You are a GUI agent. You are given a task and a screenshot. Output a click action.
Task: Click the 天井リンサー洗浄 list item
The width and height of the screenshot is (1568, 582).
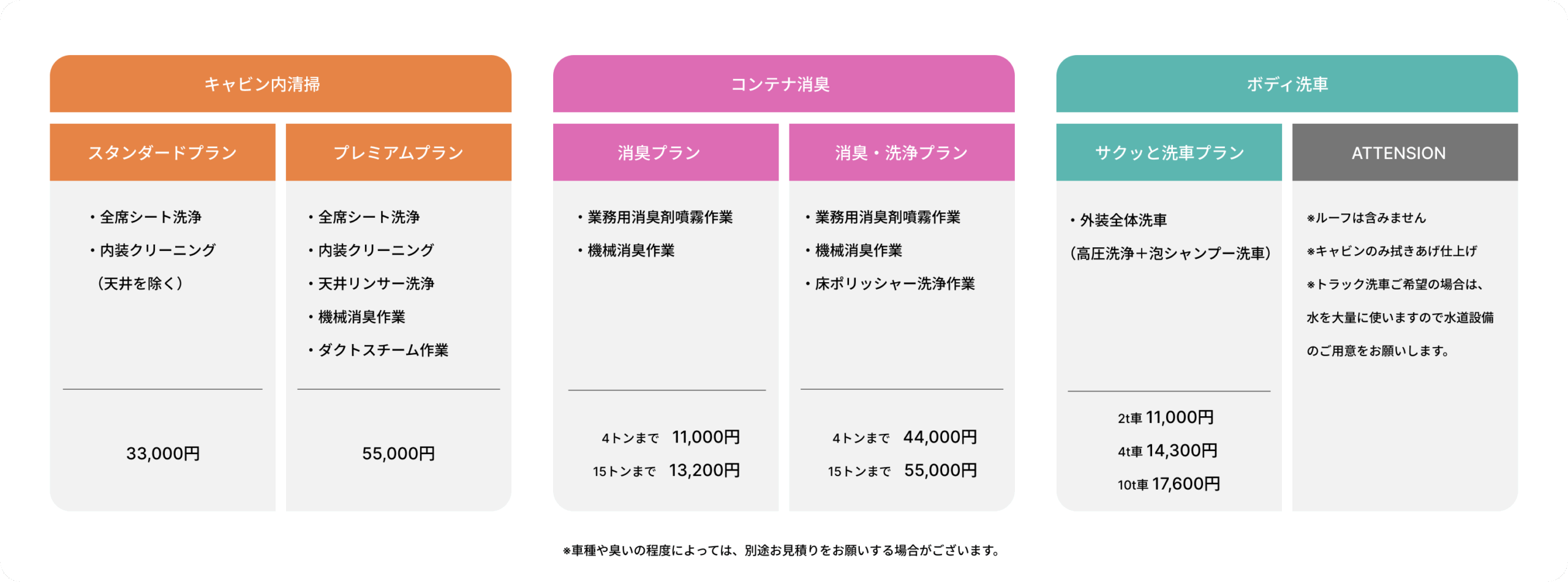(x=375, y=283)
